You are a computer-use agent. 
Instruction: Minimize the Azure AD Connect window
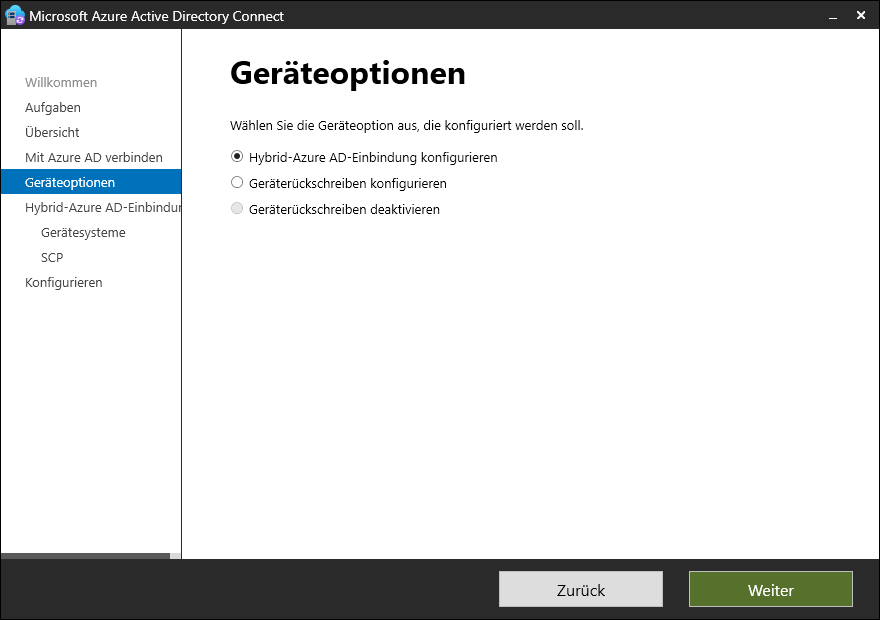pyautogui.click(x=833, y=15)
